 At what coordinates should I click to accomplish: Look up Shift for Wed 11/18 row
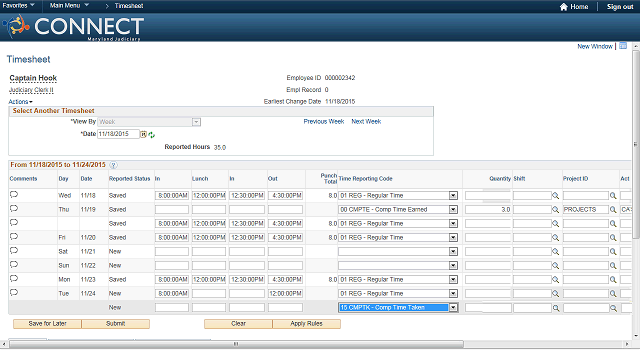(556, 196)
